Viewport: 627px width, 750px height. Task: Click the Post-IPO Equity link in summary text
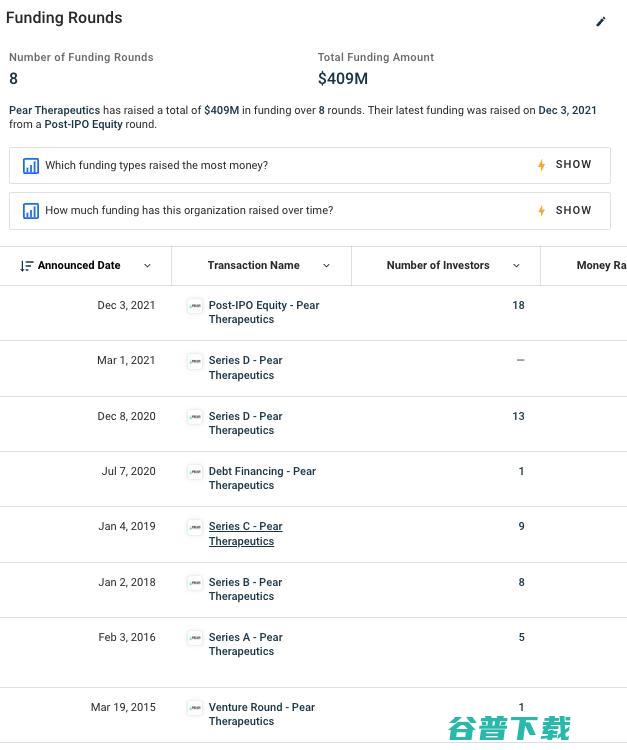83,125
